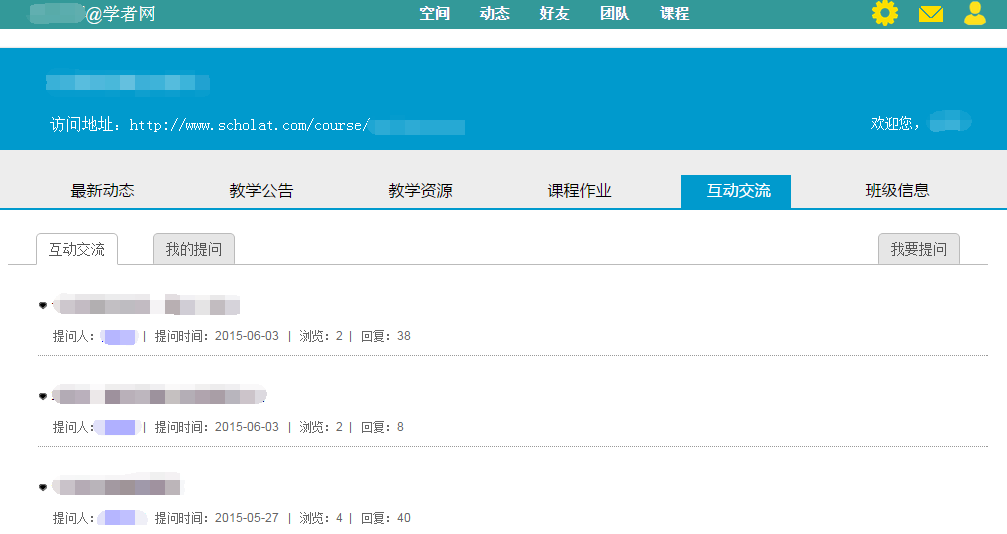Select 好友 in the top navigation
Viewport: 1007px width, 534px height.
pyautogui.click(x=555, y=14)
